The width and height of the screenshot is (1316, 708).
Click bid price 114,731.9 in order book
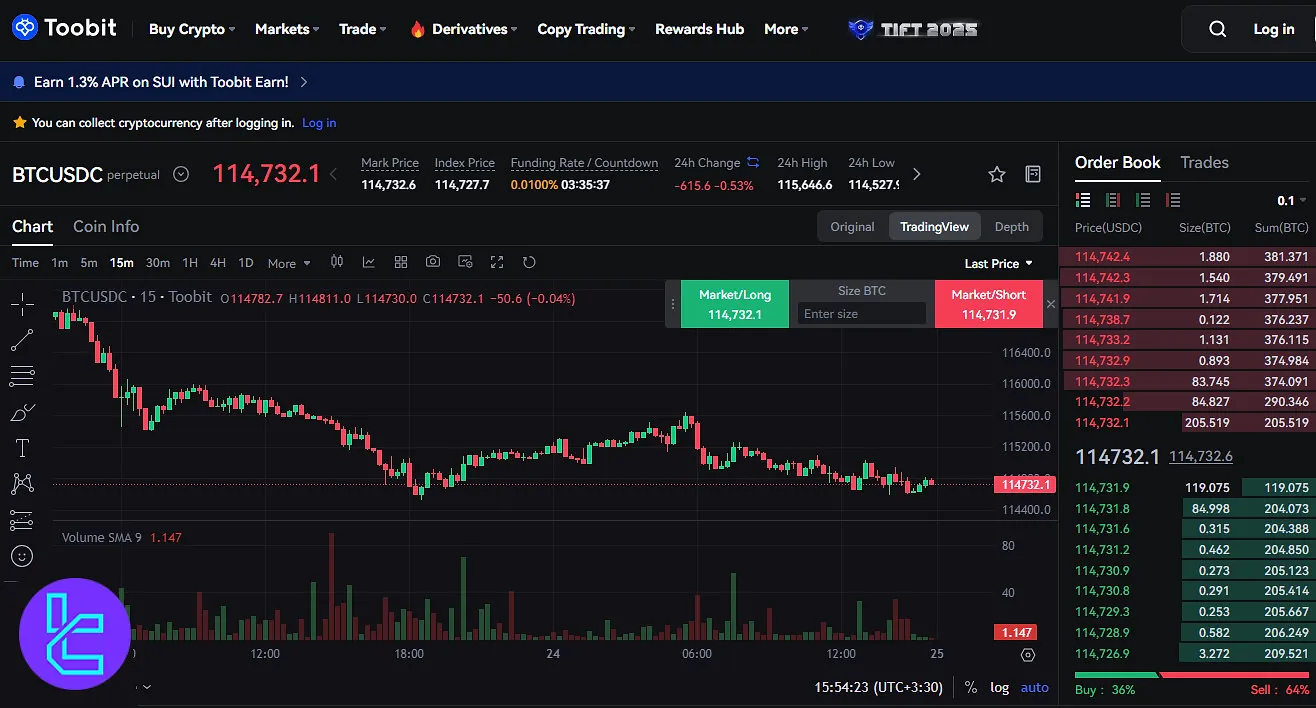click(1102, 488)
